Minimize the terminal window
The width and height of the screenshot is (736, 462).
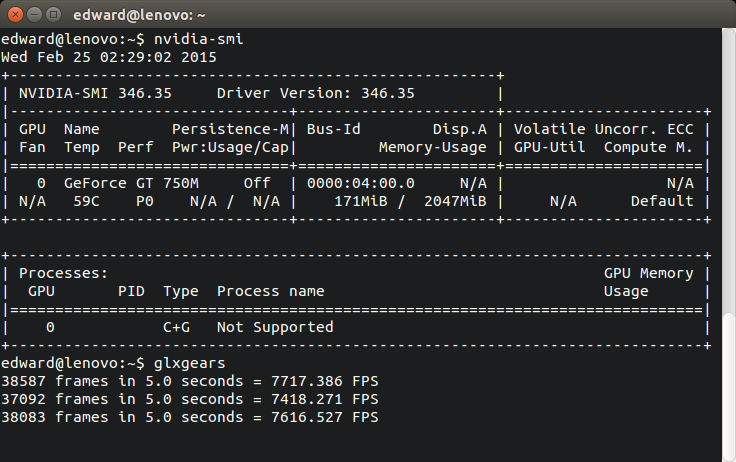[33, 14]
